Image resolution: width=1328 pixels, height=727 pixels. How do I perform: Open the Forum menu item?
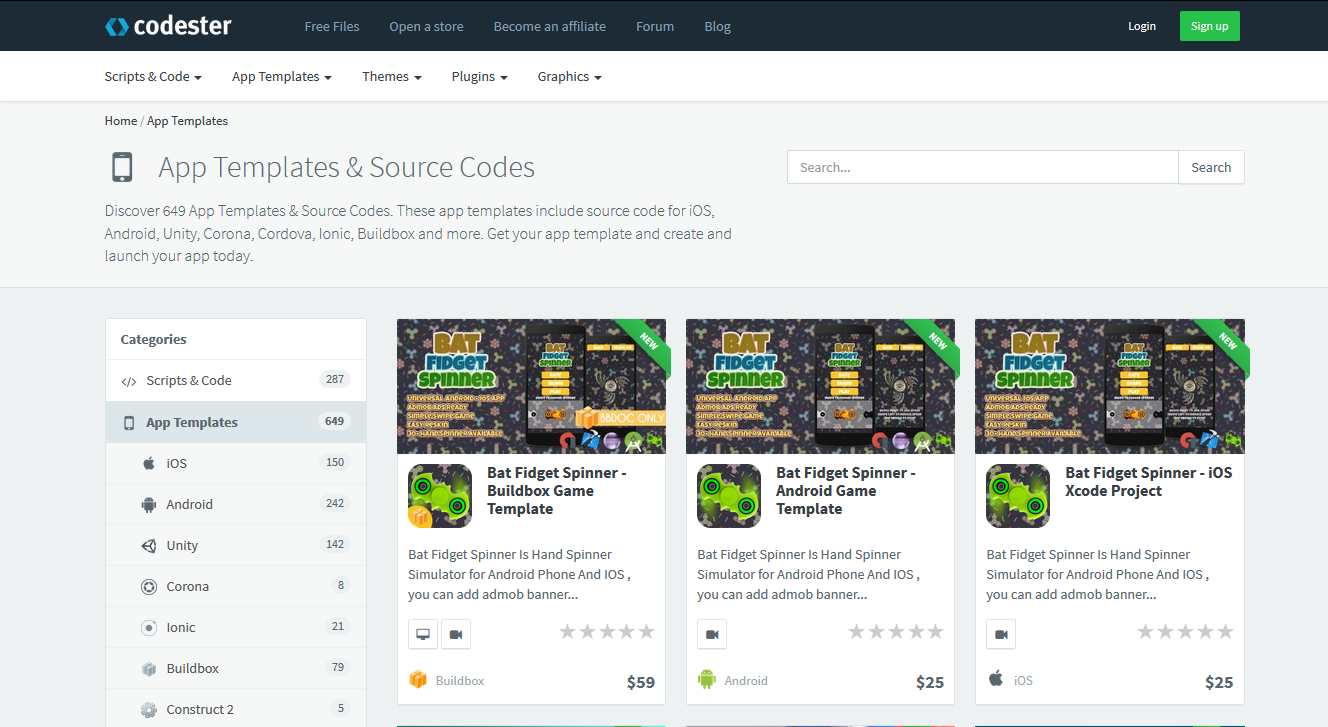click(655, 26)
